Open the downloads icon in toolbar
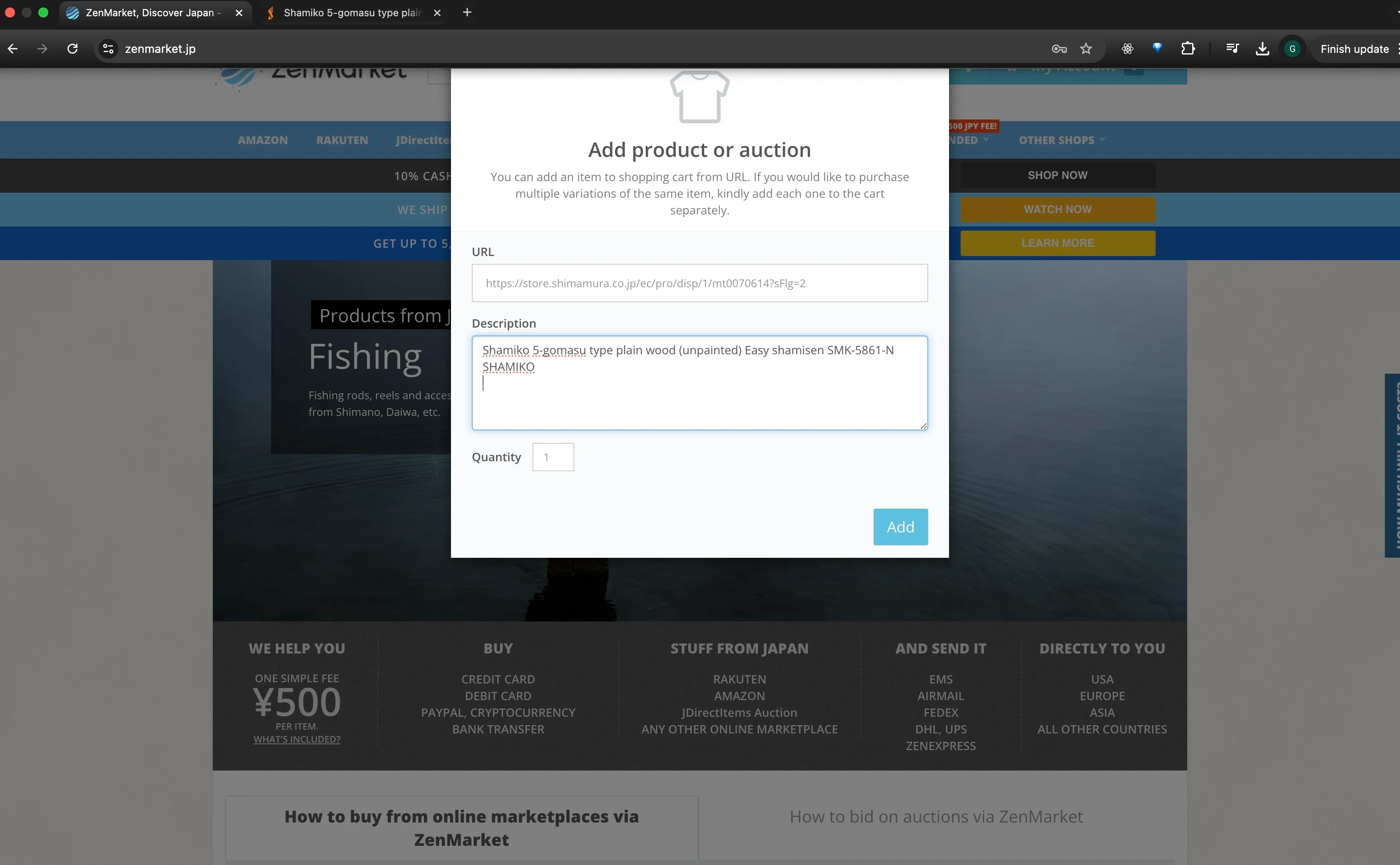This screenshot has width=1400, height=865. pos(1262,49)
